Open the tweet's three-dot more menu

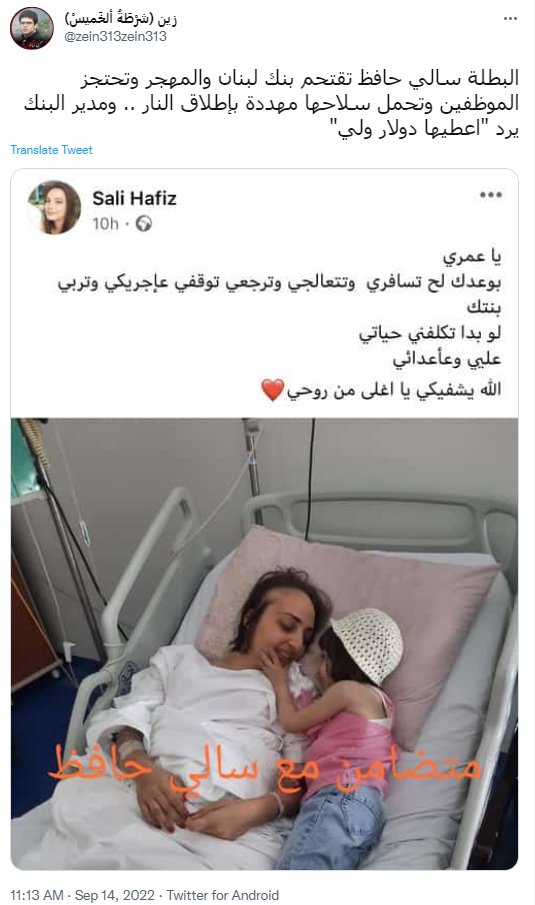click(x=510, y=18)
